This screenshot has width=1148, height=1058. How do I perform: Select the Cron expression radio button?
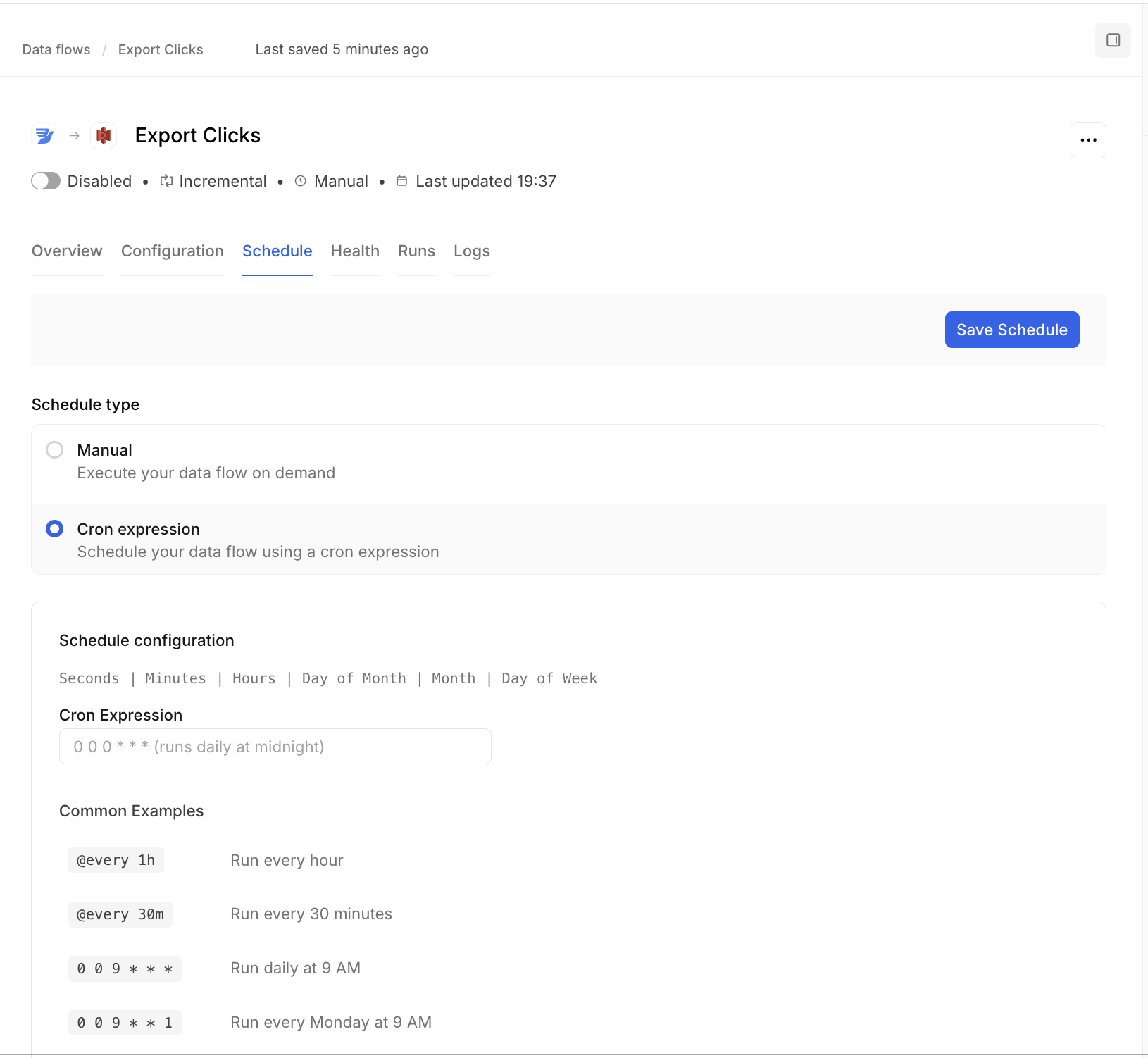click(55, 529)
